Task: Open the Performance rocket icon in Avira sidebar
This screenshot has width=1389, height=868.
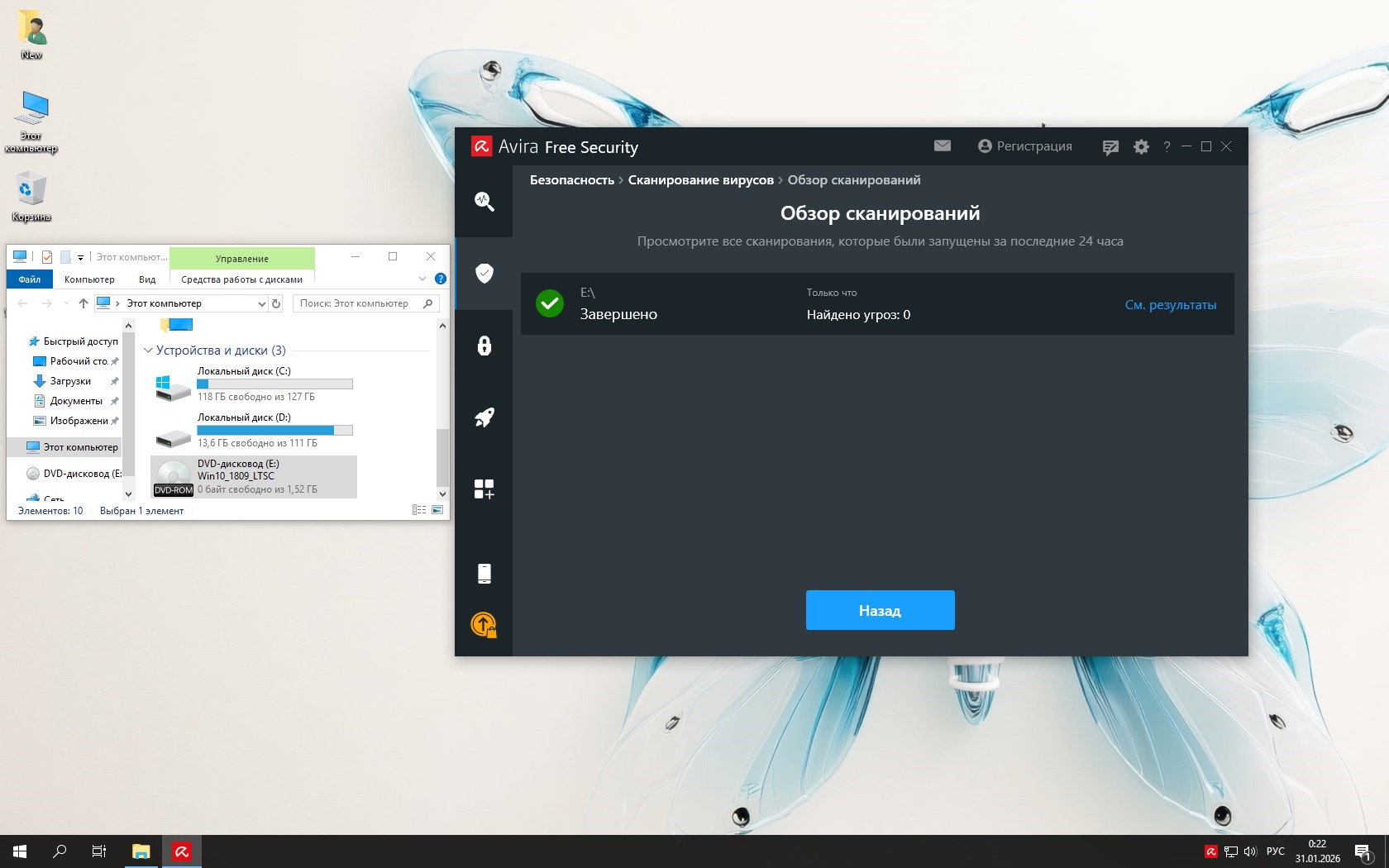Action: coord(484,417)
